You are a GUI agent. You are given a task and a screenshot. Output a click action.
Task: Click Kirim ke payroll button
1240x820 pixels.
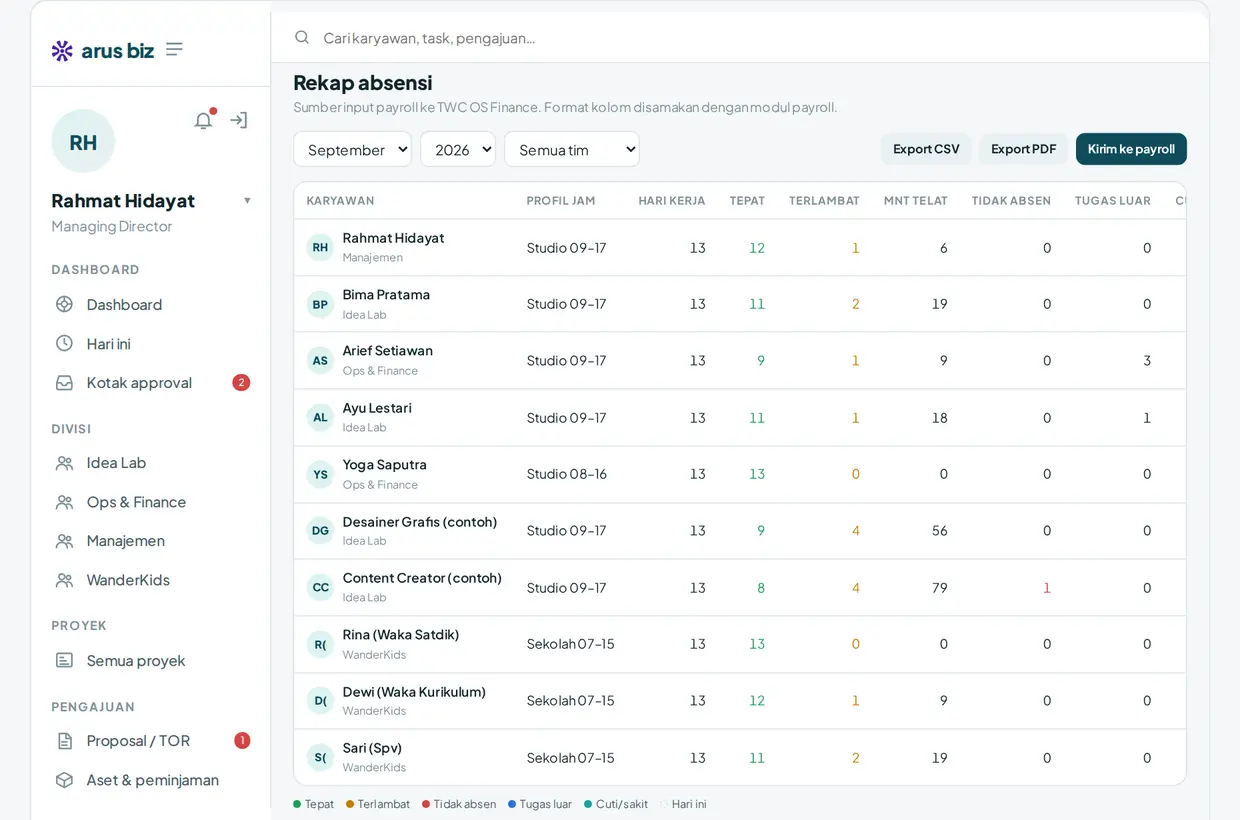tap(1131, 149)
